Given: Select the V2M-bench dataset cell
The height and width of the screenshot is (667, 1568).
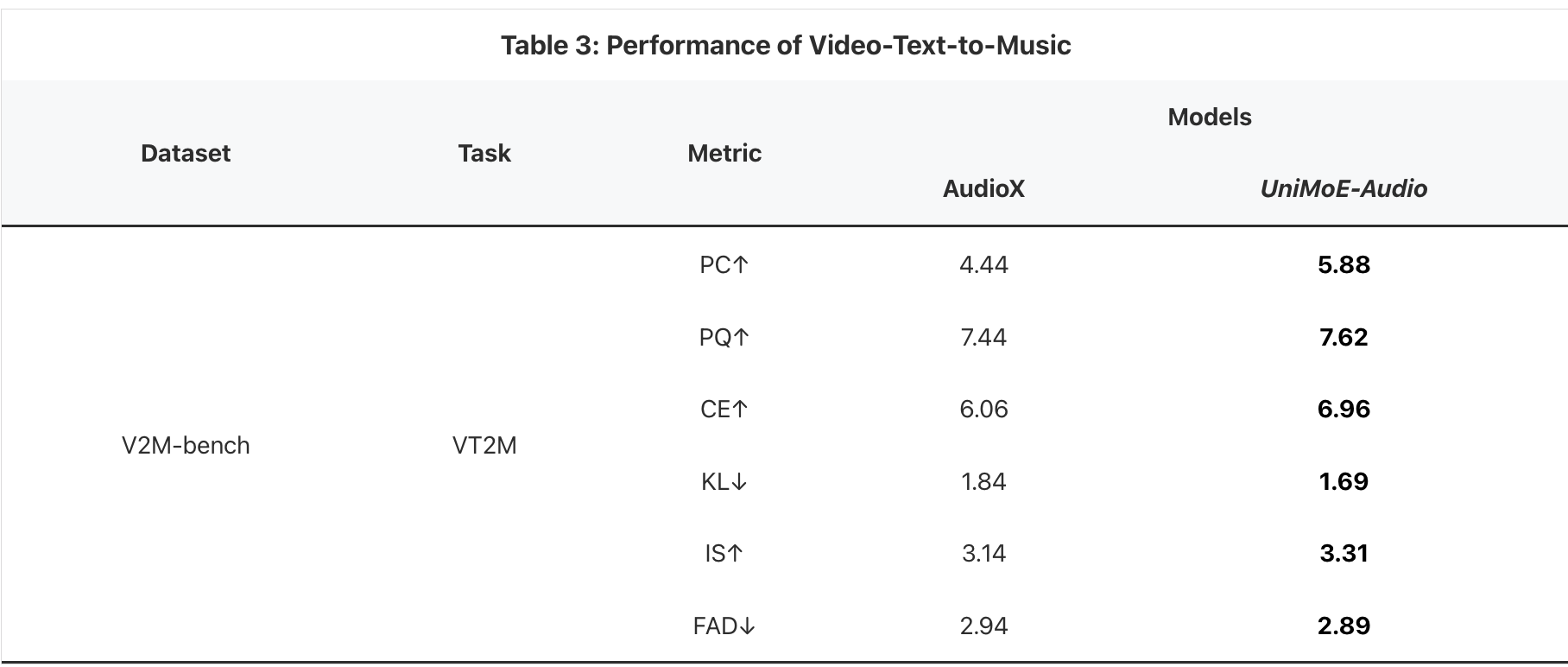Looking at the screenshot, I should tap(186, 445).
